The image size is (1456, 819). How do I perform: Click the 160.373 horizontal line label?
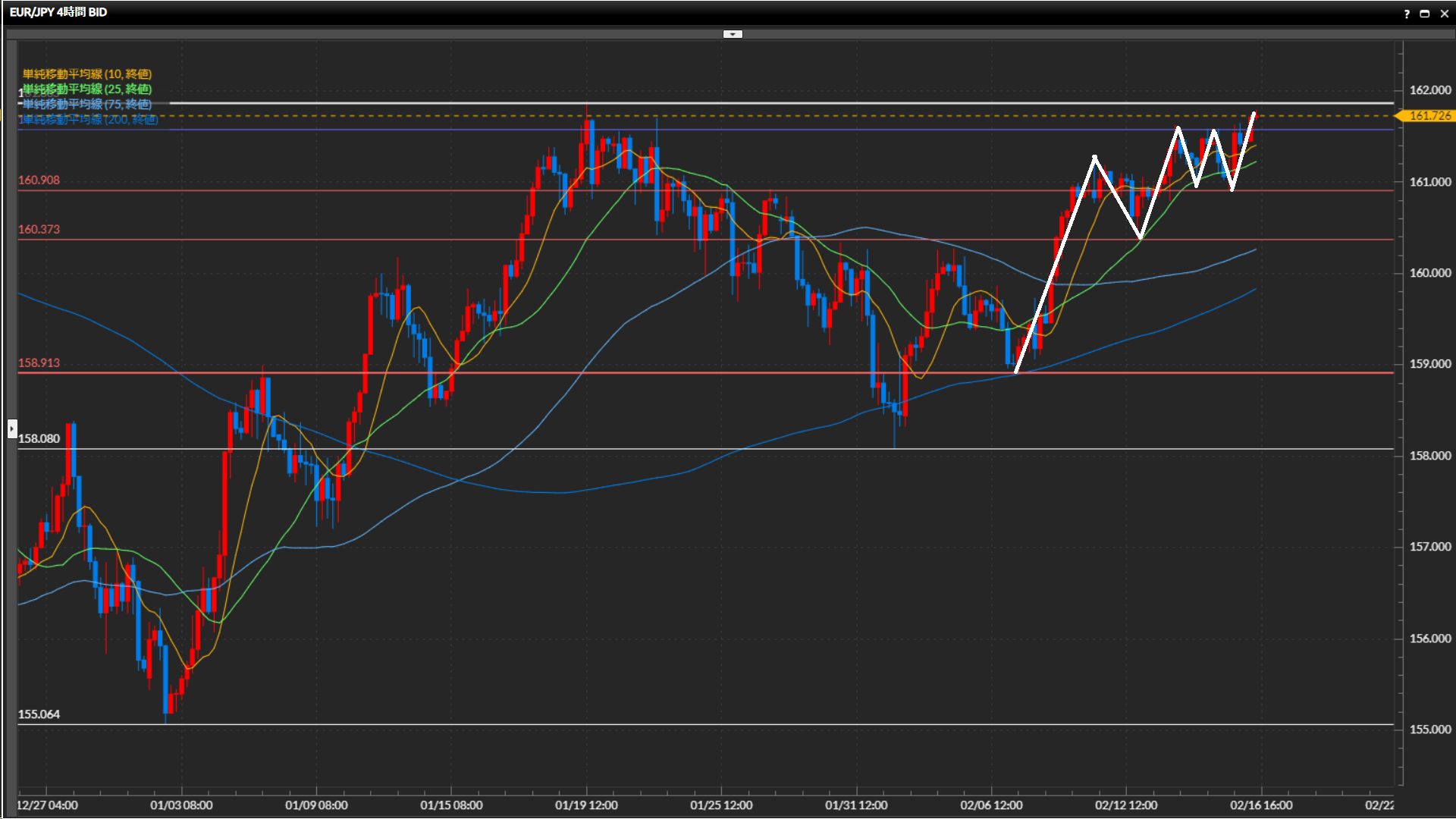39,229
